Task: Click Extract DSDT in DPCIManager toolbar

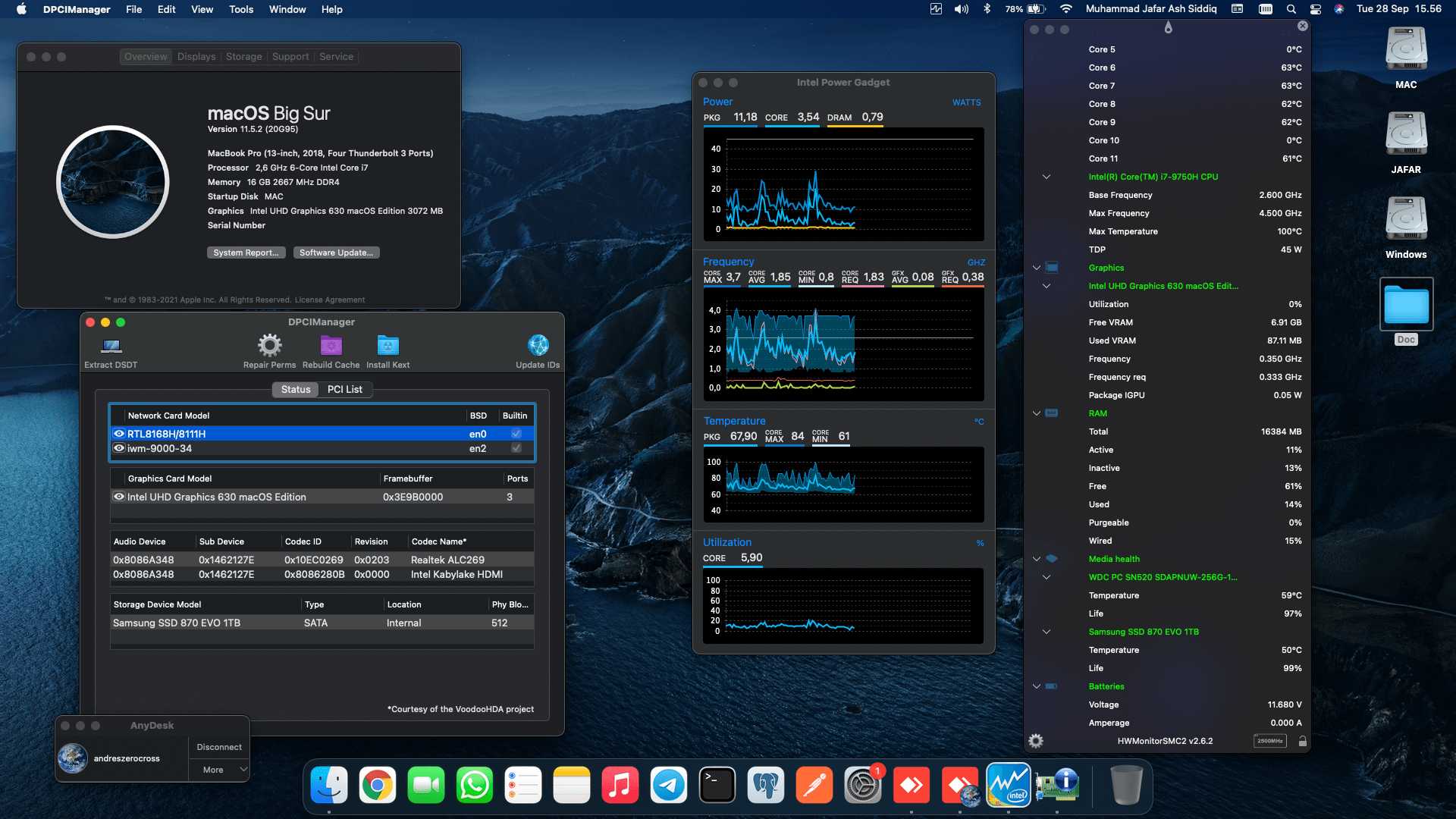Action: 111,352
